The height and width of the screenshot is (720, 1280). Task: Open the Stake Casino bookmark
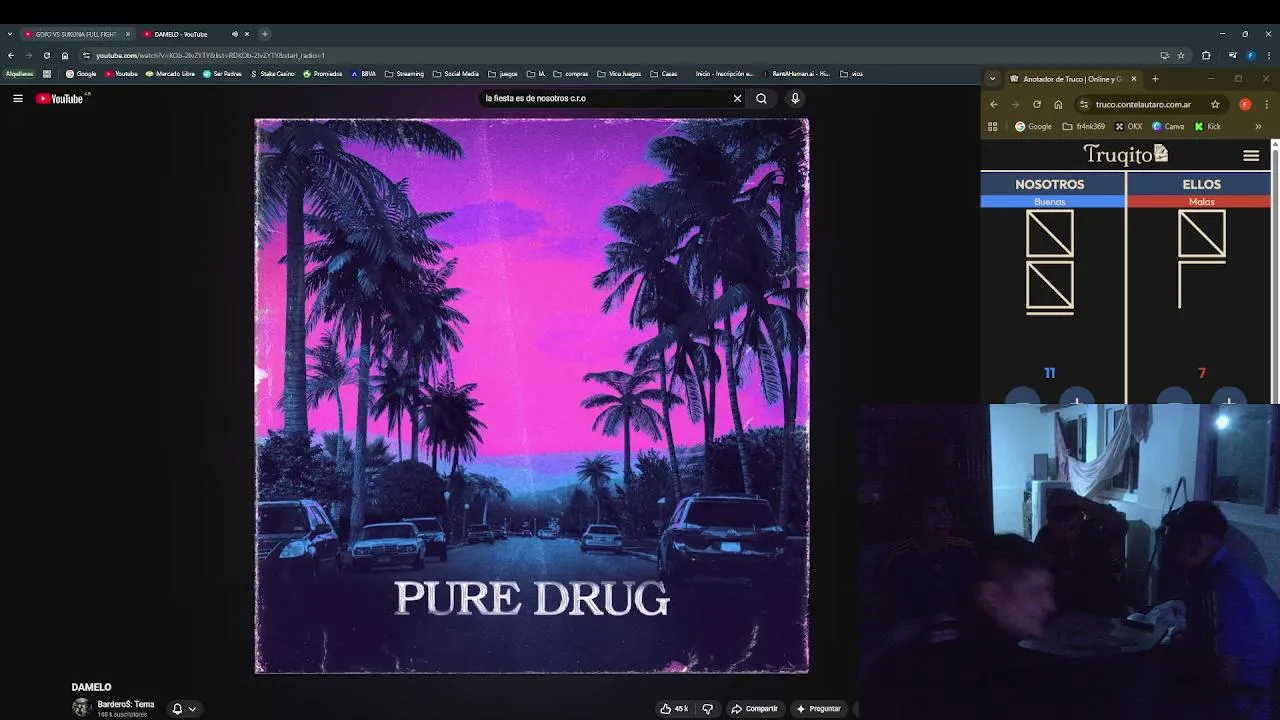(x=272, y=73)
